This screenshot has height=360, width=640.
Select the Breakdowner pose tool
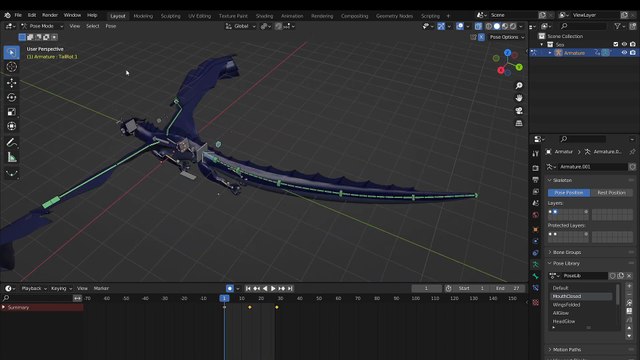tap(11, 173)
